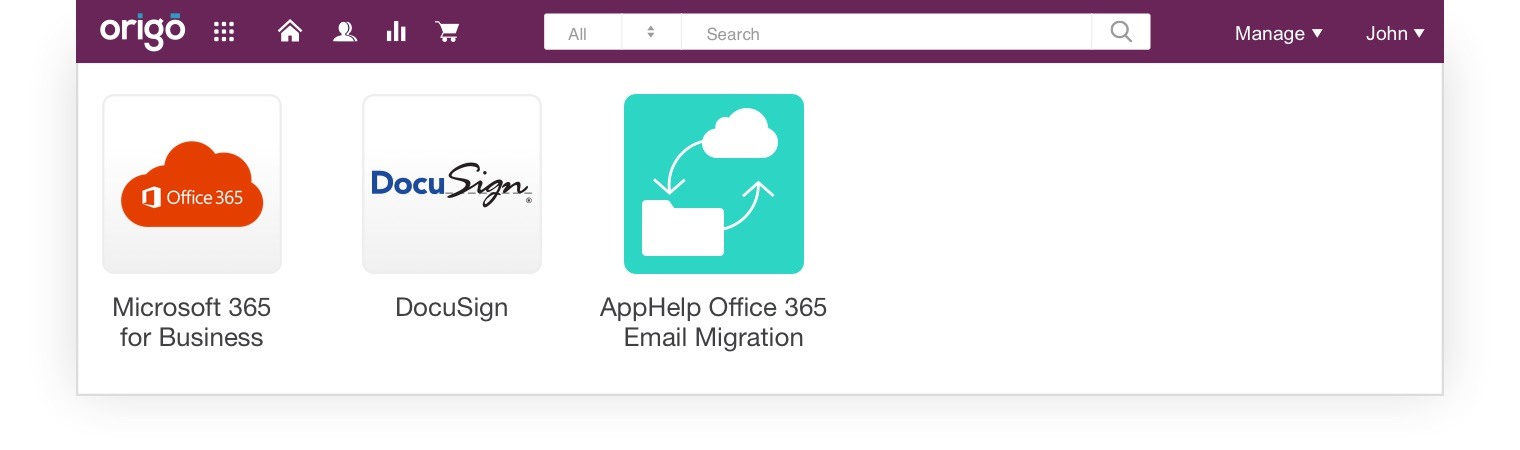Open the John user menu

[x=1394, y=33]
